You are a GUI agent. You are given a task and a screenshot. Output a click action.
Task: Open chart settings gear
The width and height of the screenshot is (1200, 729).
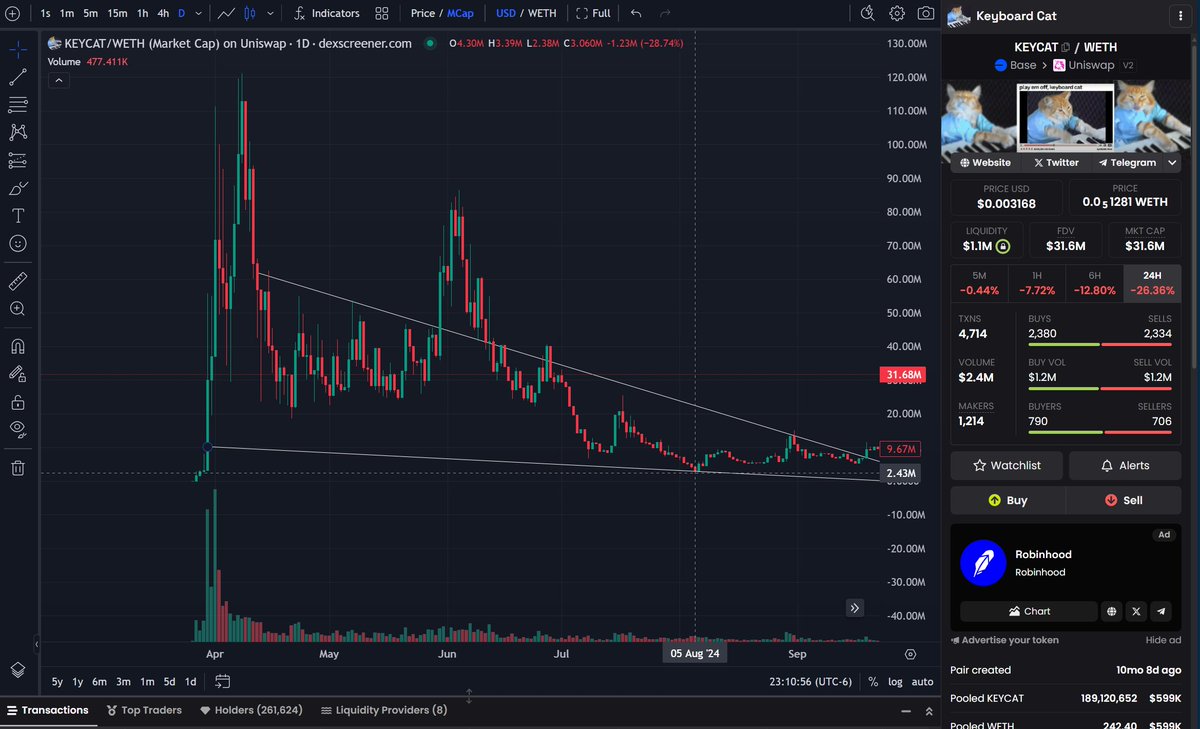point(897,13)
